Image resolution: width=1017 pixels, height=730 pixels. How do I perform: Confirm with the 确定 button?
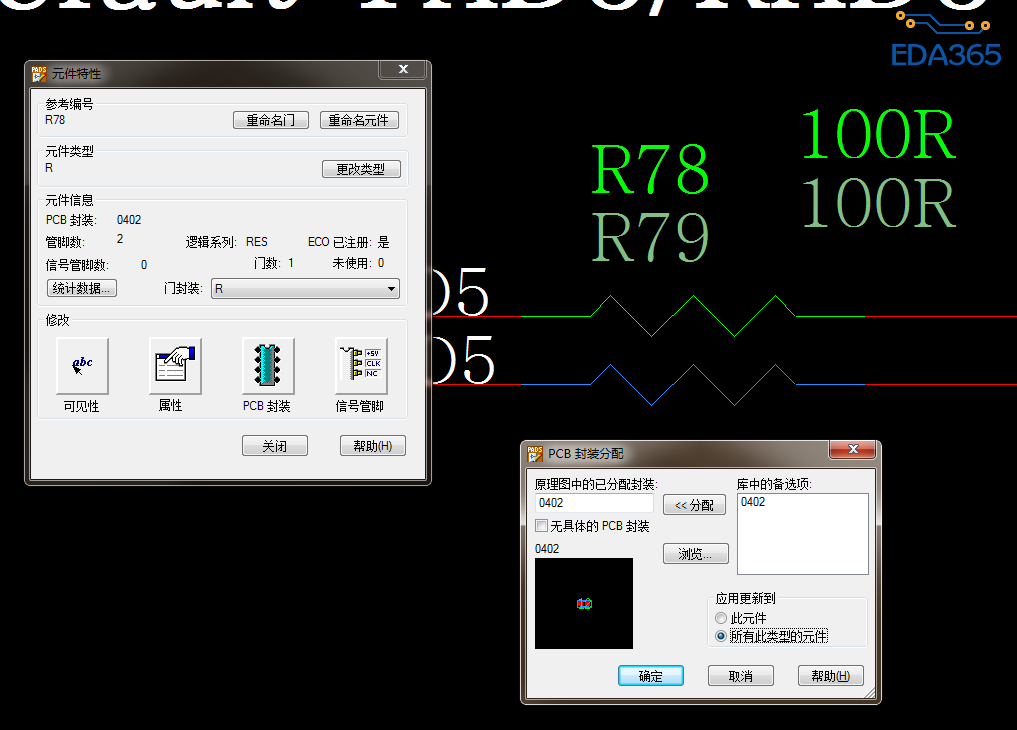(651, 676)
